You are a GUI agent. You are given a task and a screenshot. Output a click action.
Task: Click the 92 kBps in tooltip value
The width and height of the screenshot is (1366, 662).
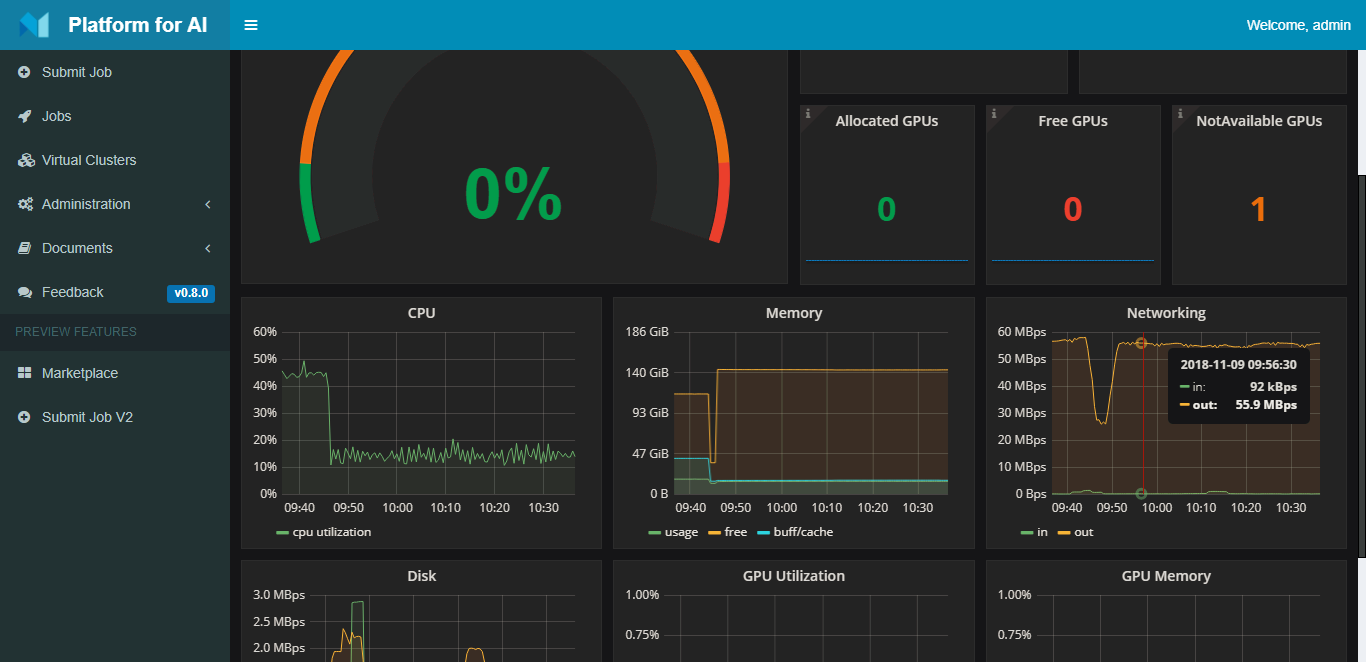(1273, 385)
